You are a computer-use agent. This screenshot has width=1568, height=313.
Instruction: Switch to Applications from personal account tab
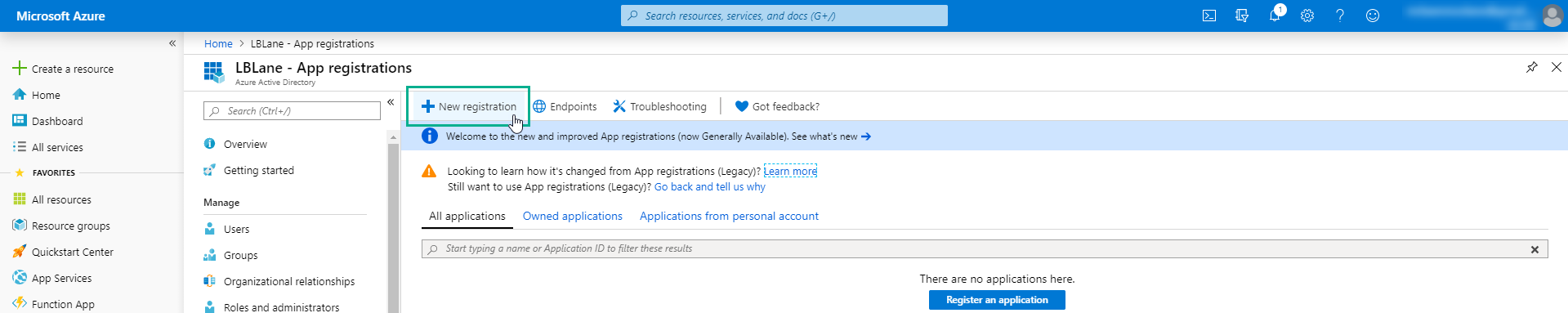point(729,216)
